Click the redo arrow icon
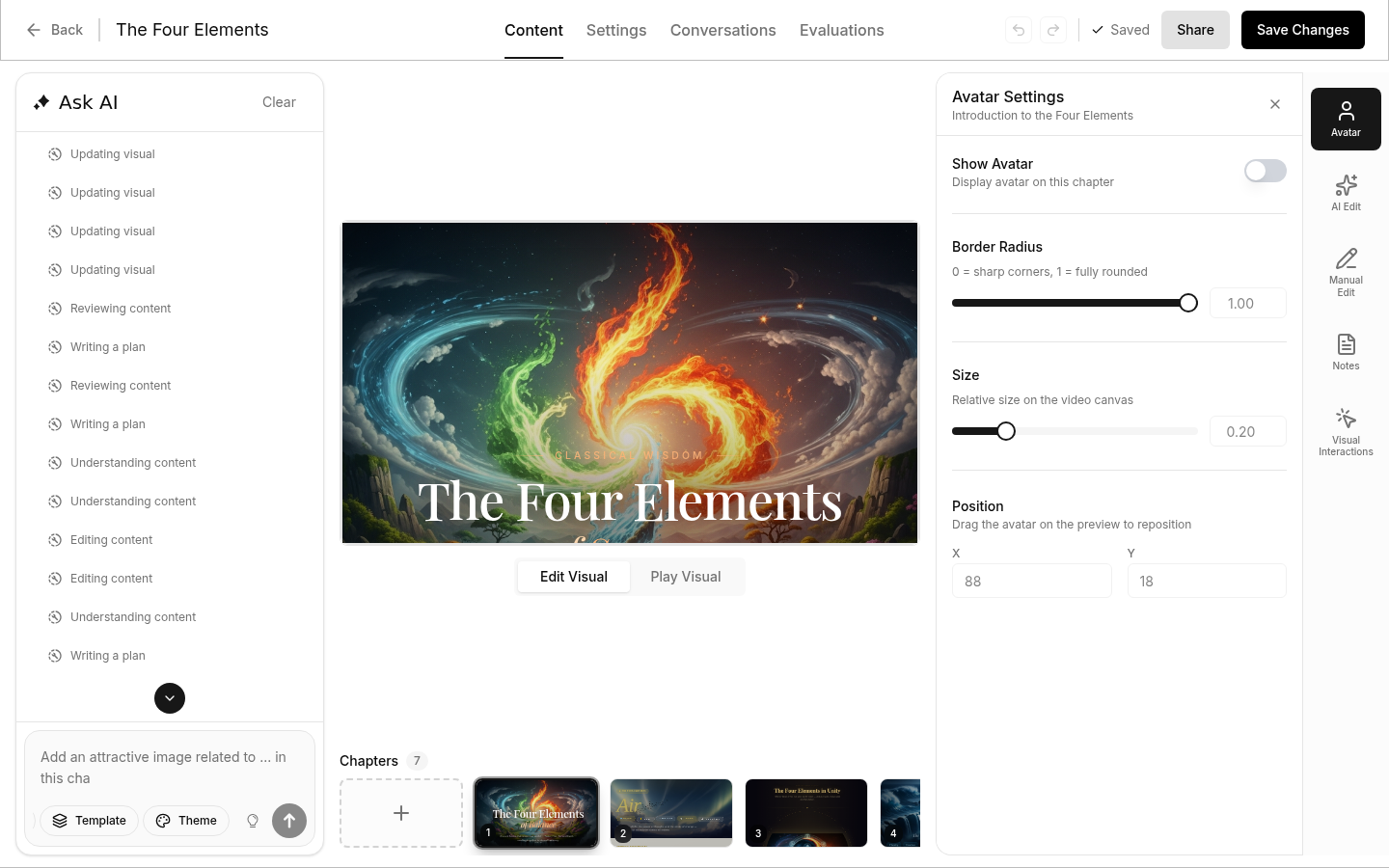The width and height of the screenshot is (1389, 868). coord(1053,30)
